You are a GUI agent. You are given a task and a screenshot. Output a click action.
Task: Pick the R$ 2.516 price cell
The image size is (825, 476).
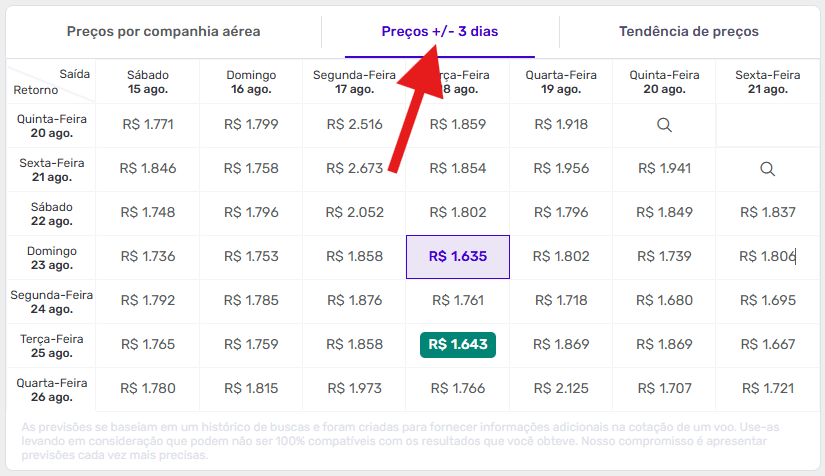354,125
